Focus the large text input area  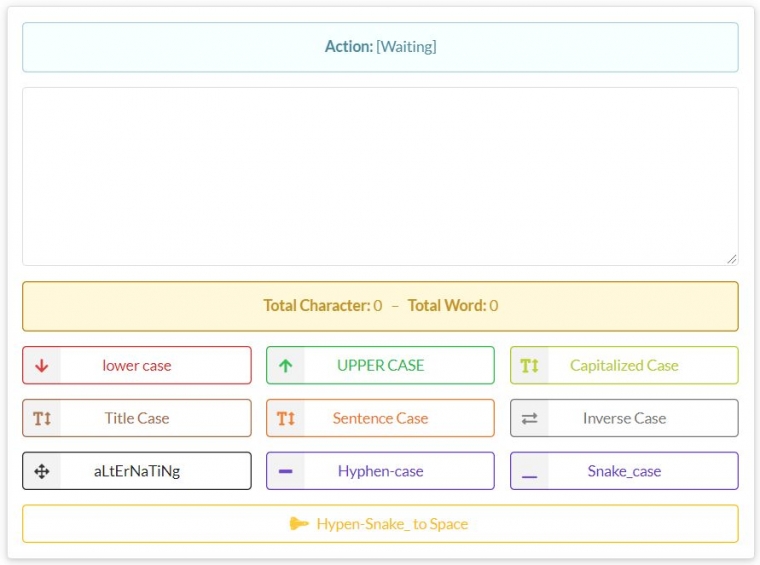tap(380, 176)
